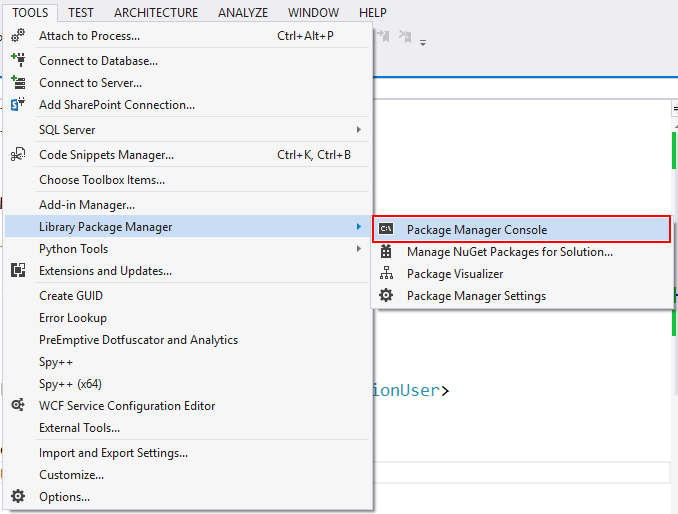Open the Options dialog
Viewport: 678px width, 514px height.
coord(64,497)
